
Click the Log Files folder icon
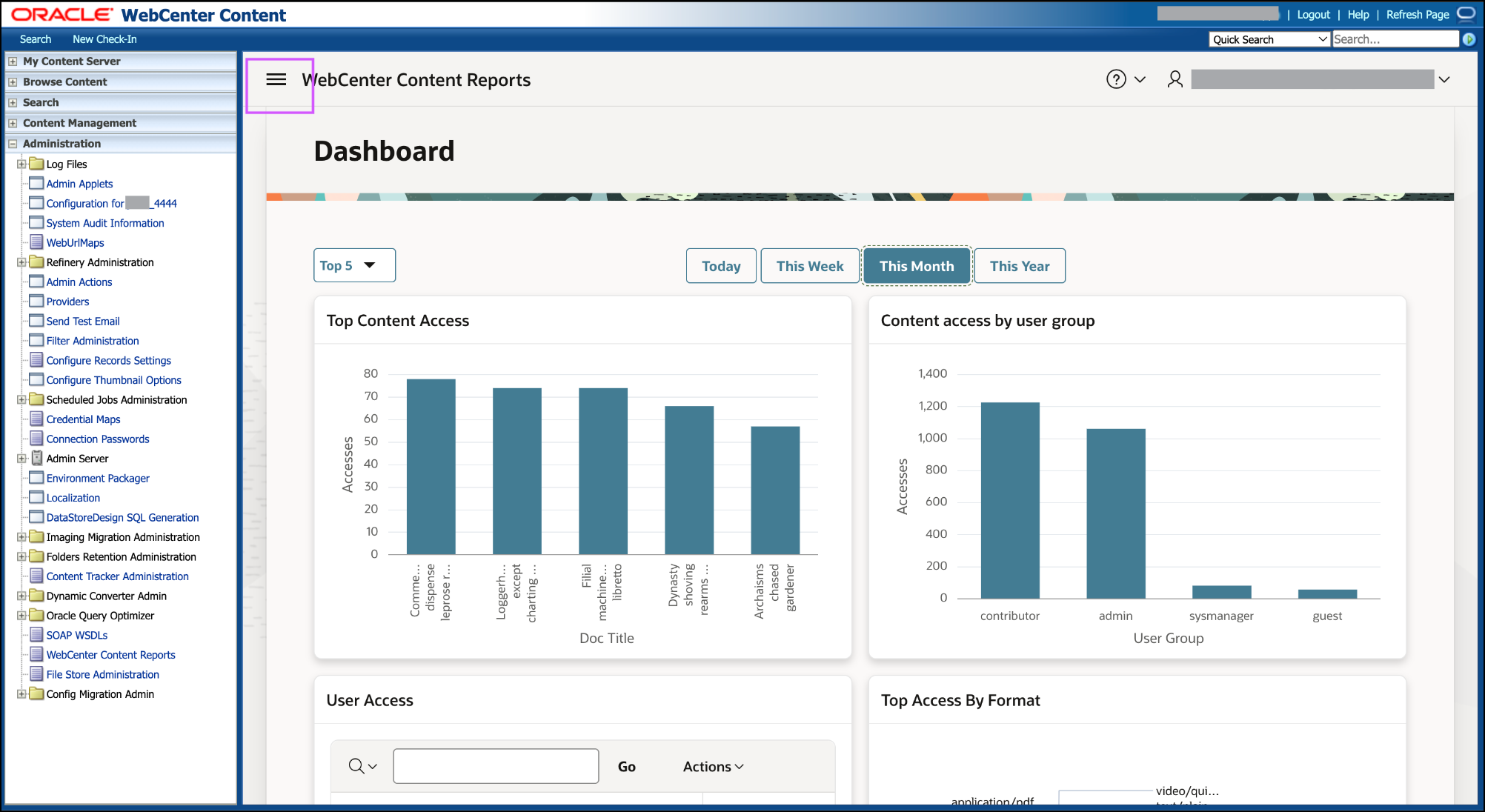pos(36,164)
